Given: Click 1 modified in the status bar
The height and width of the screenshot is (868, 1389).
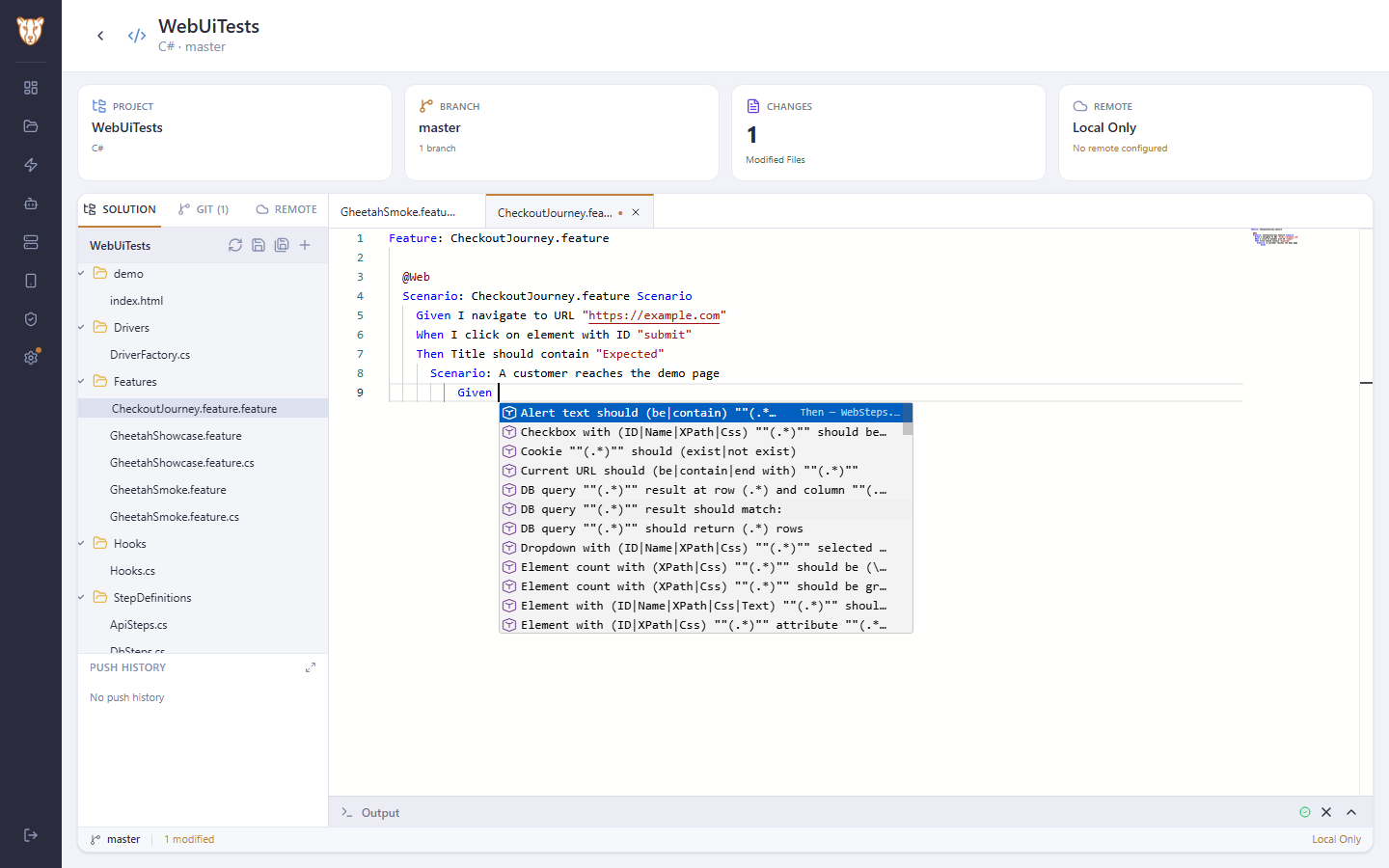Looking at the screenshot, I should (x=189, y=839).
